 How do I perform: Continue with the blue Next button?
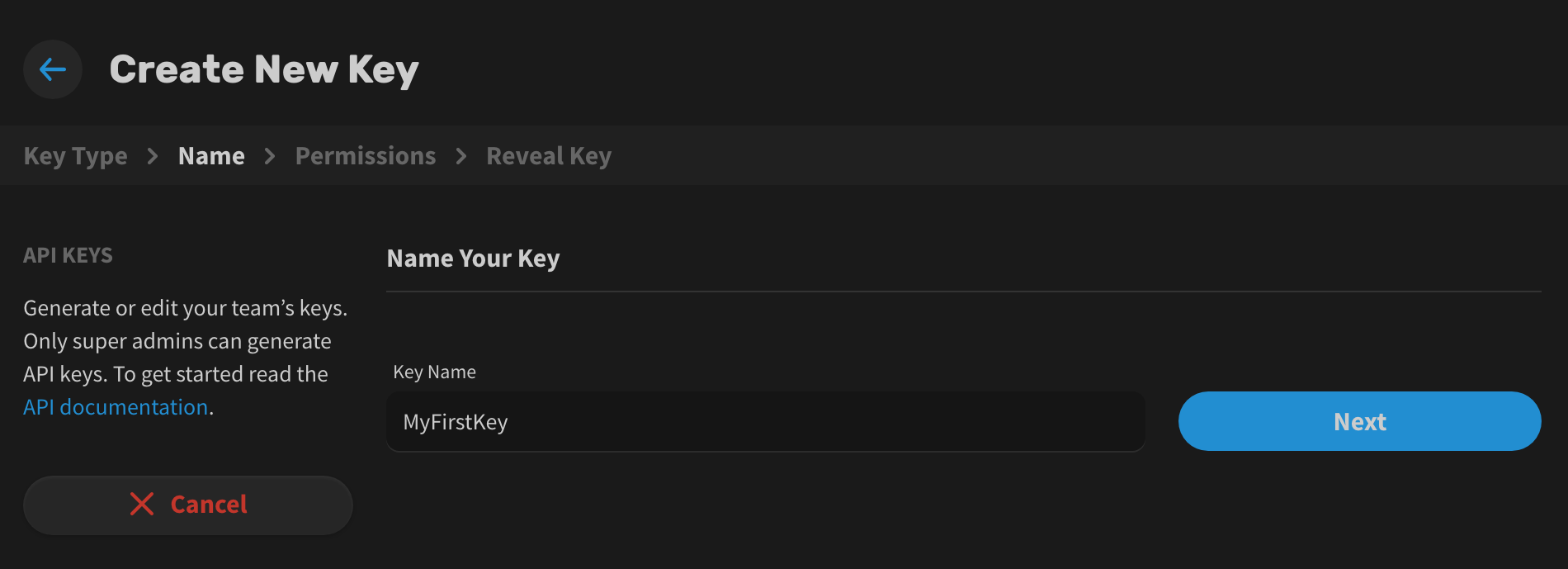click(x=1359, y=421)
